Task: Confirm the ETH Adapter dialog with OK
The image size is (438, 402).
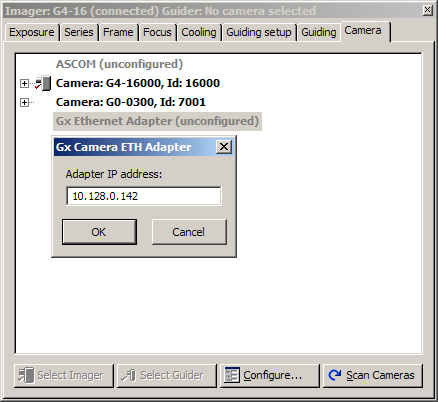Action: [x=99, y=232]
